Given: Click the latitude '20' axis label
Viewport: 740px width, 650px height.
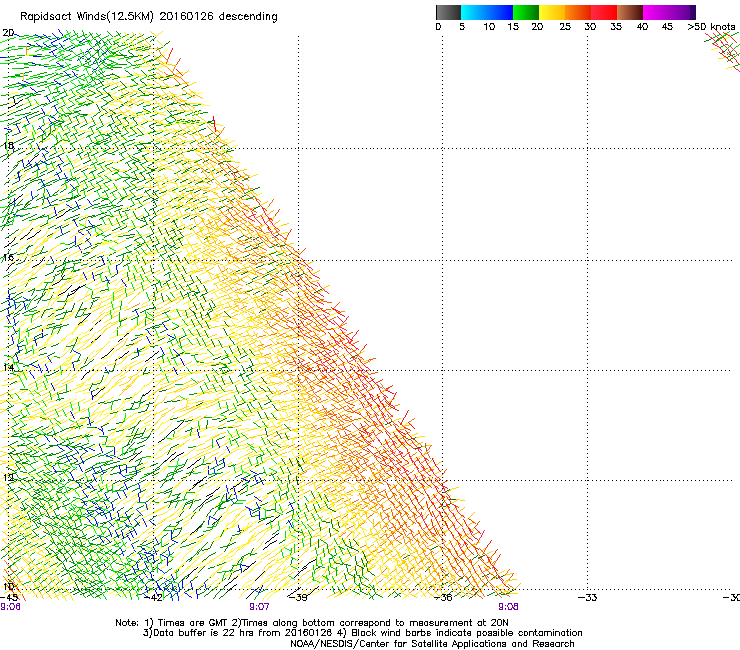Looking at the screenshot, I should click(x=8, y=33).
